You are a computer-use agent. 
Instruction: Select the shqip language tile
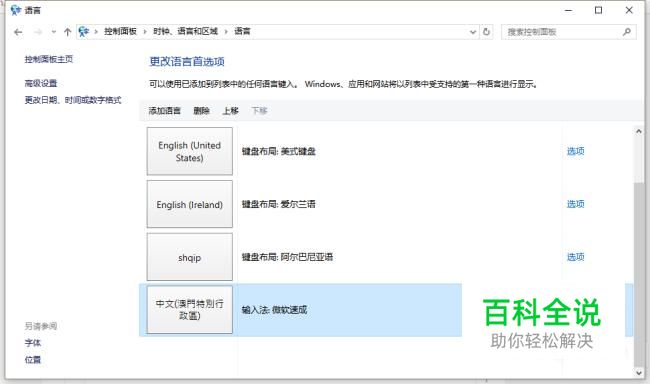189,257
